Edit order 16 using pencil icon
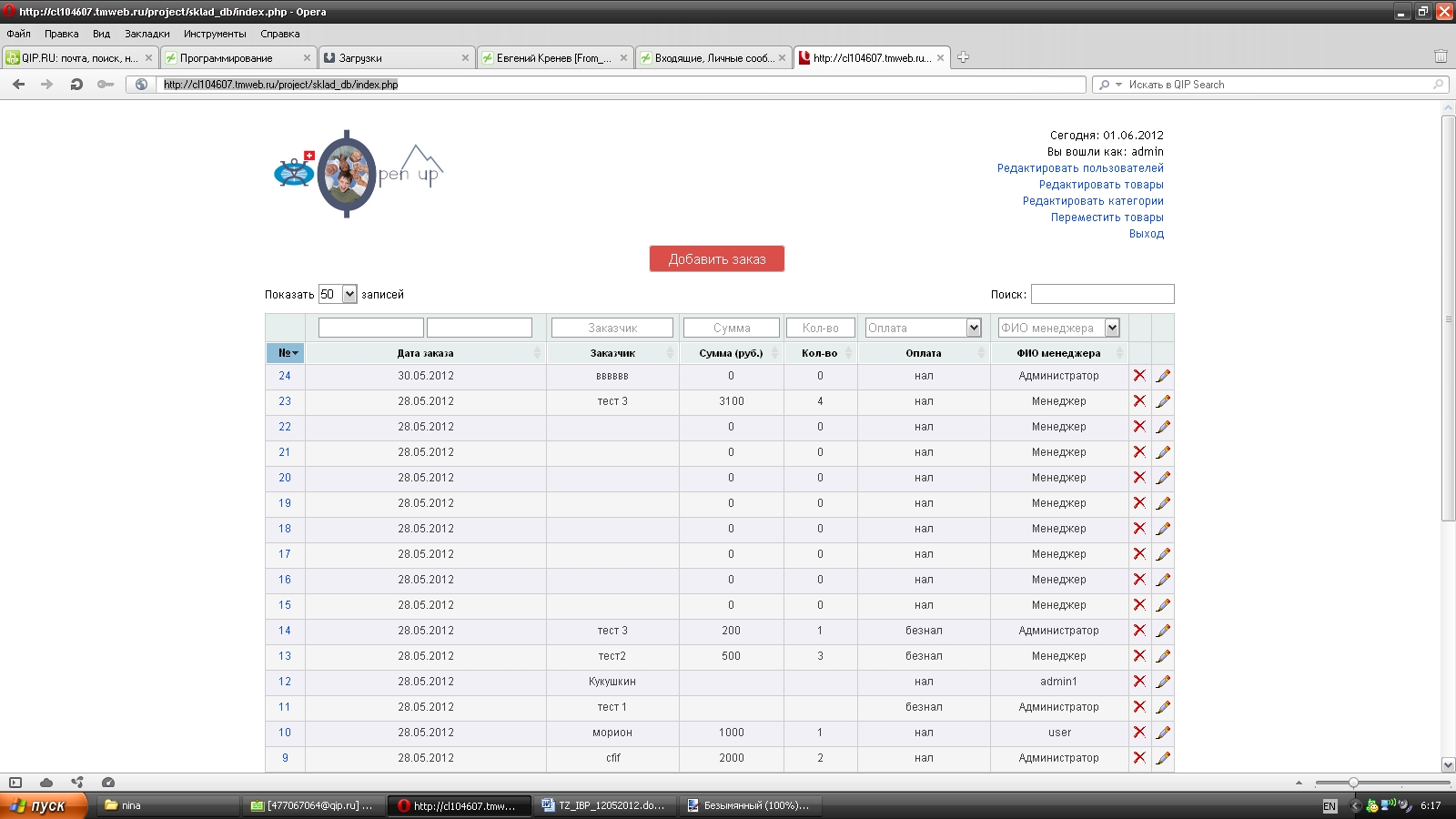Viewport: 1456px width, 819px height. point(1163,579)
